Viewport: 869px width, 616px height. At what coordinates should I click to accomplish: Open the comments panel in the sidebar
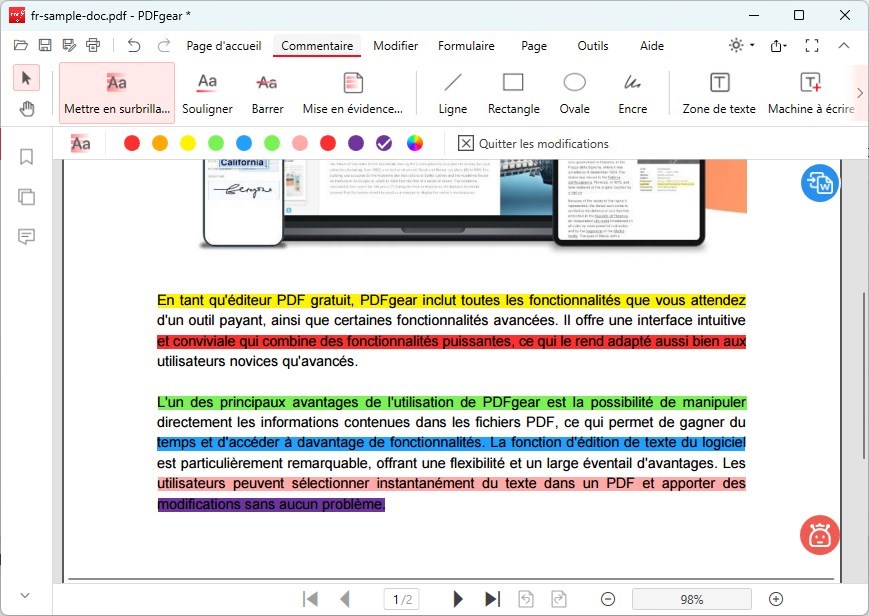(x=26, y=237)
